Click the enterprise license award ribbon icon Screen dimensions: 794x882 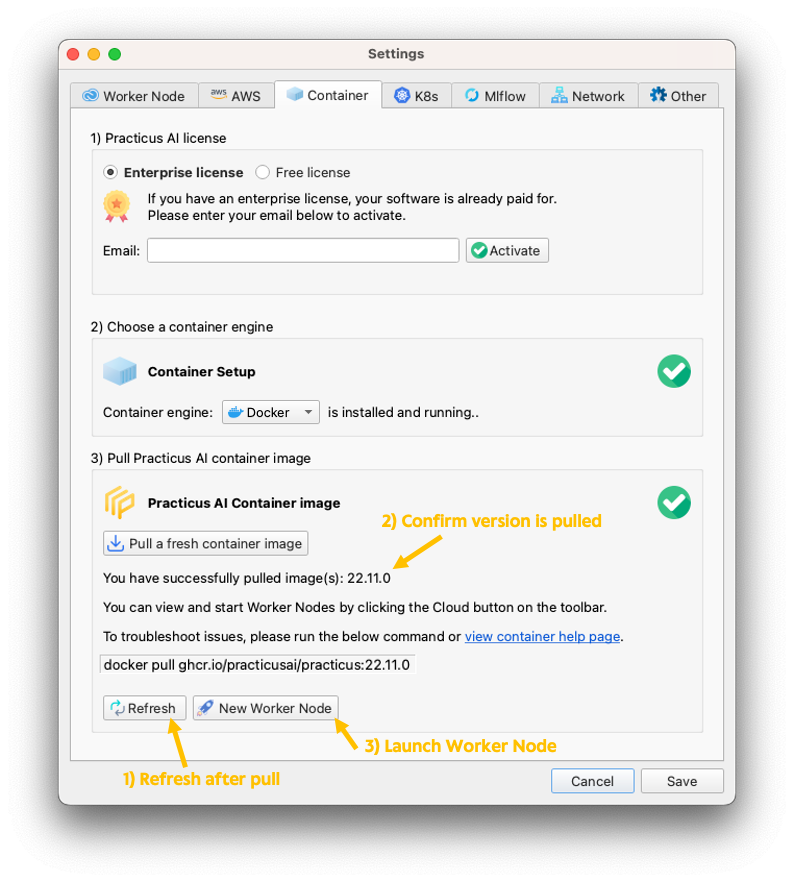pyautogui.click(x=116, y=206)
